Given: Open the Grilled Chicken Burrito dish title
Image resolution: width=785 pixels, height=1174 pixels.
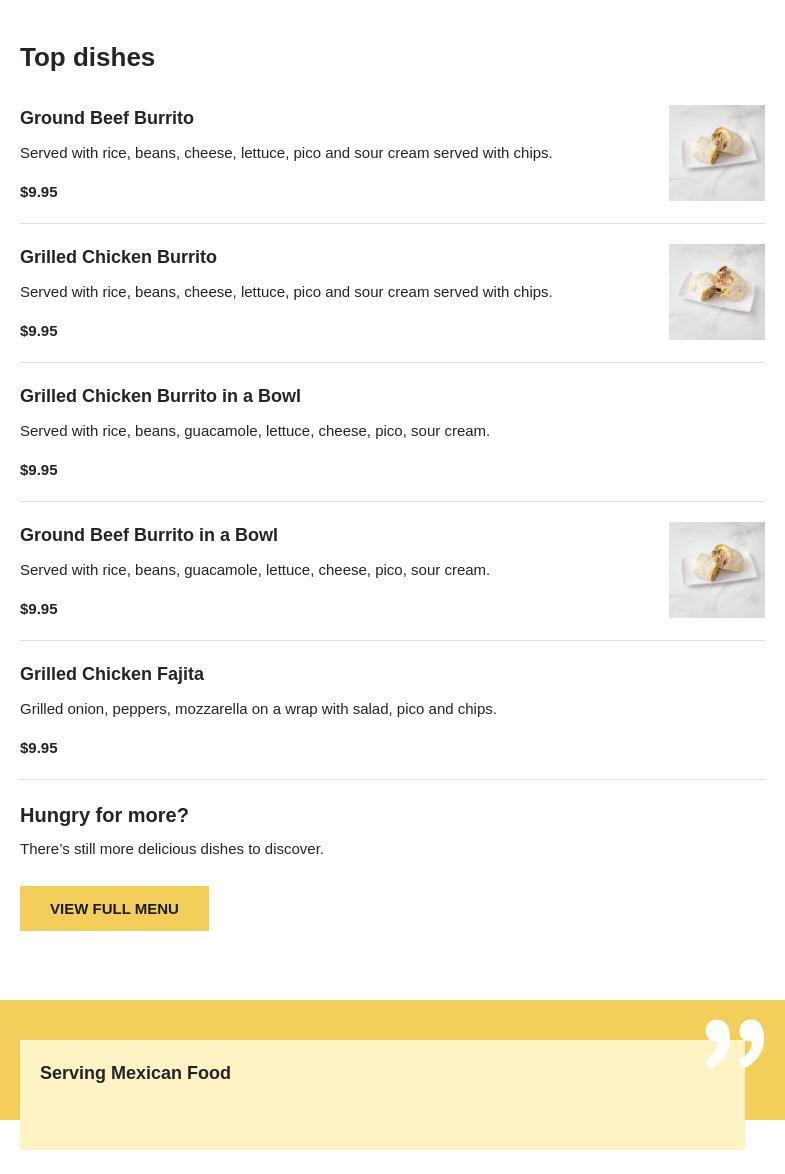Looking at the screenshot, I should (x=118, y=257).
